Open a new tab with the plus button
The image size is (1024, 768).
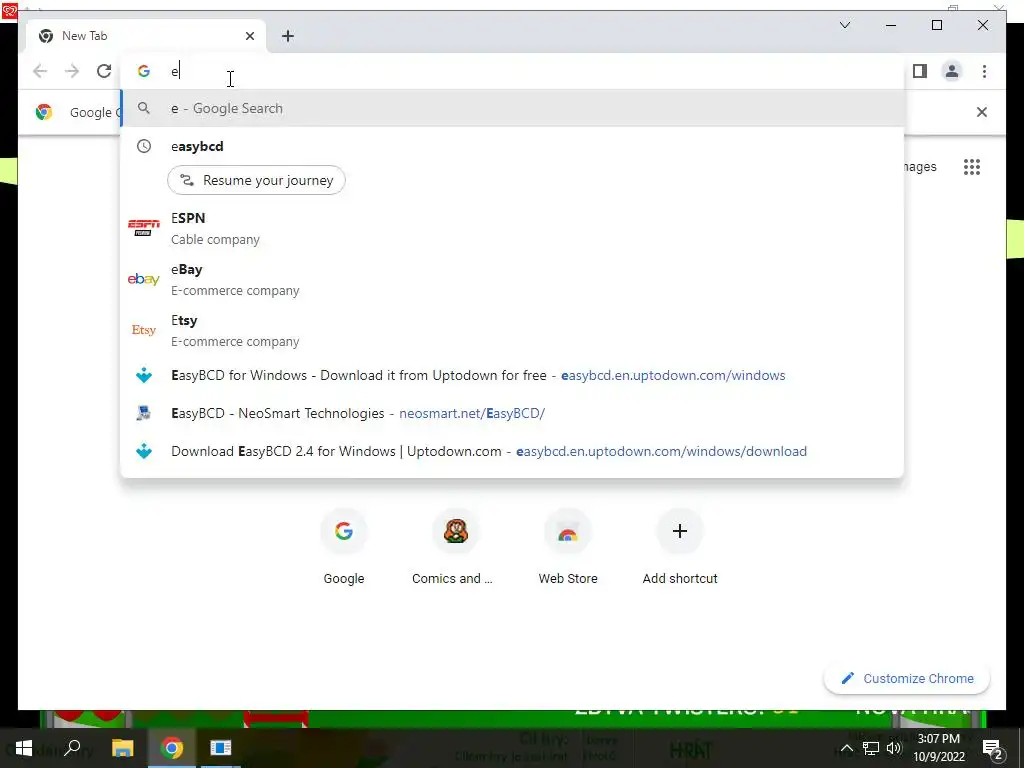(x=288, y=36)
